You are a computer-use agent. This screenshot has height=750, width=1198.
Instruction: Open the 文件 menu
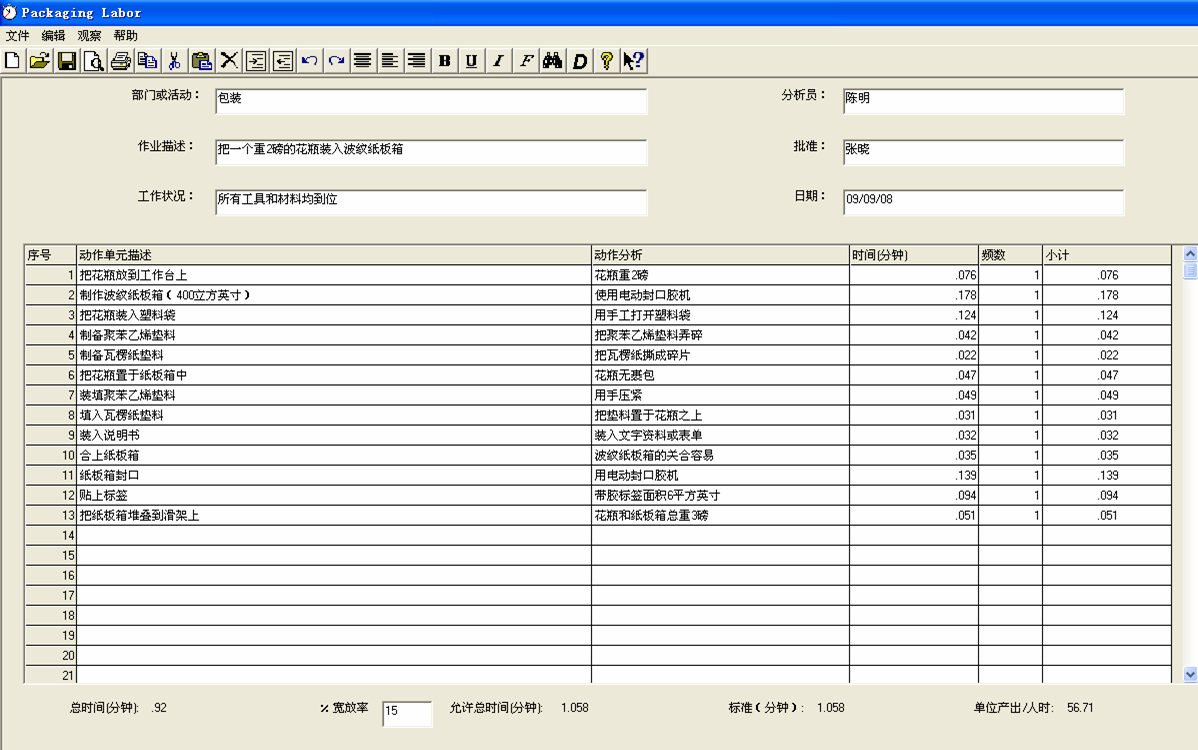pyautogui.click(x=18, y=35)
